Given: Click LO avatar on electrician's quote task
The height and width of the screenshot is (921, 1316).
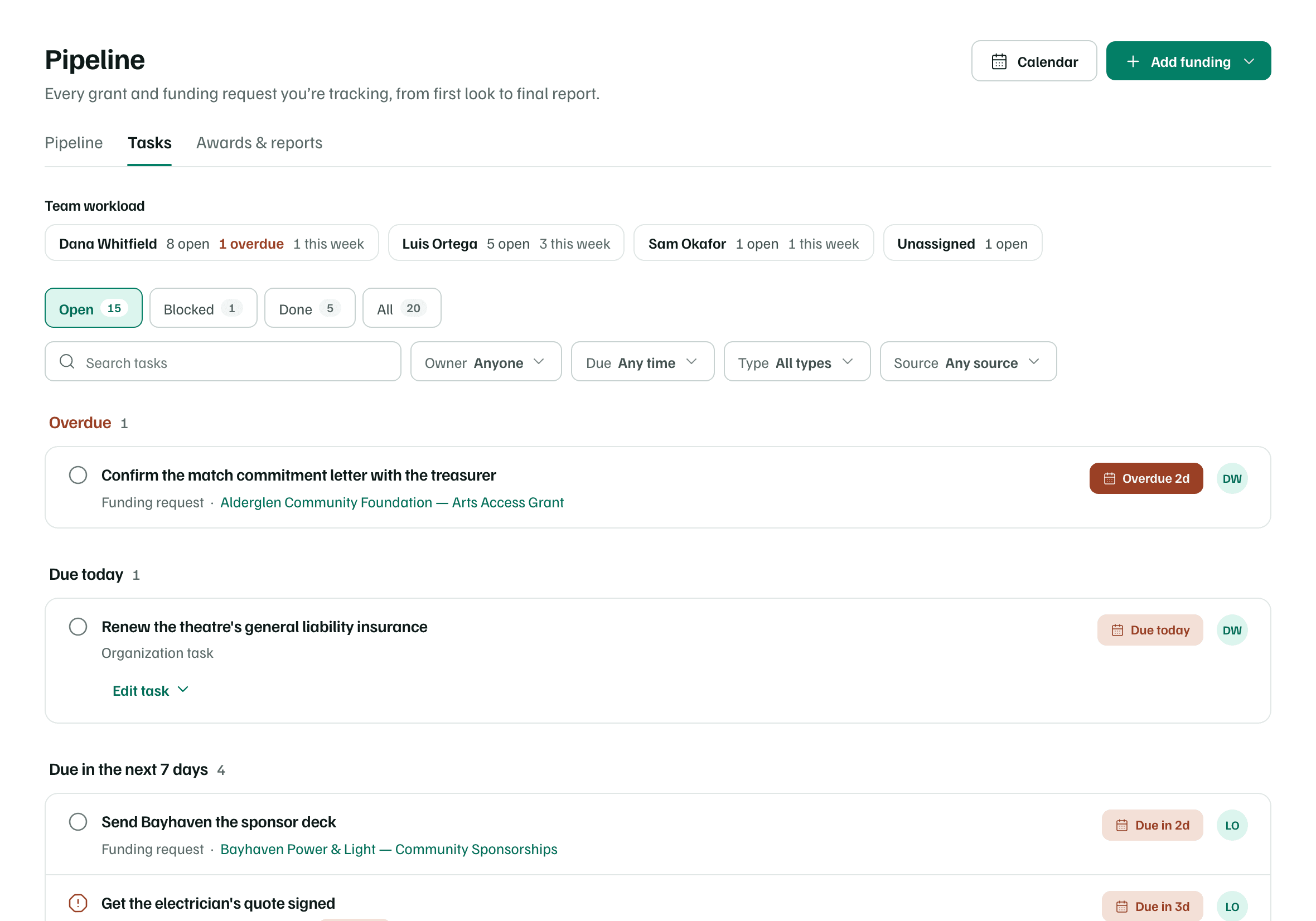Looking at the screenshot, I should [1232, 906].
